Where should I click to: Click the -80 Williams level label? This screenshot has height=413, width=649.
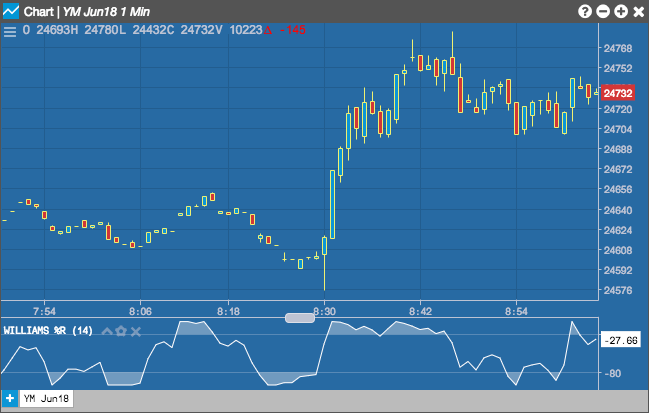pos(613,373)
